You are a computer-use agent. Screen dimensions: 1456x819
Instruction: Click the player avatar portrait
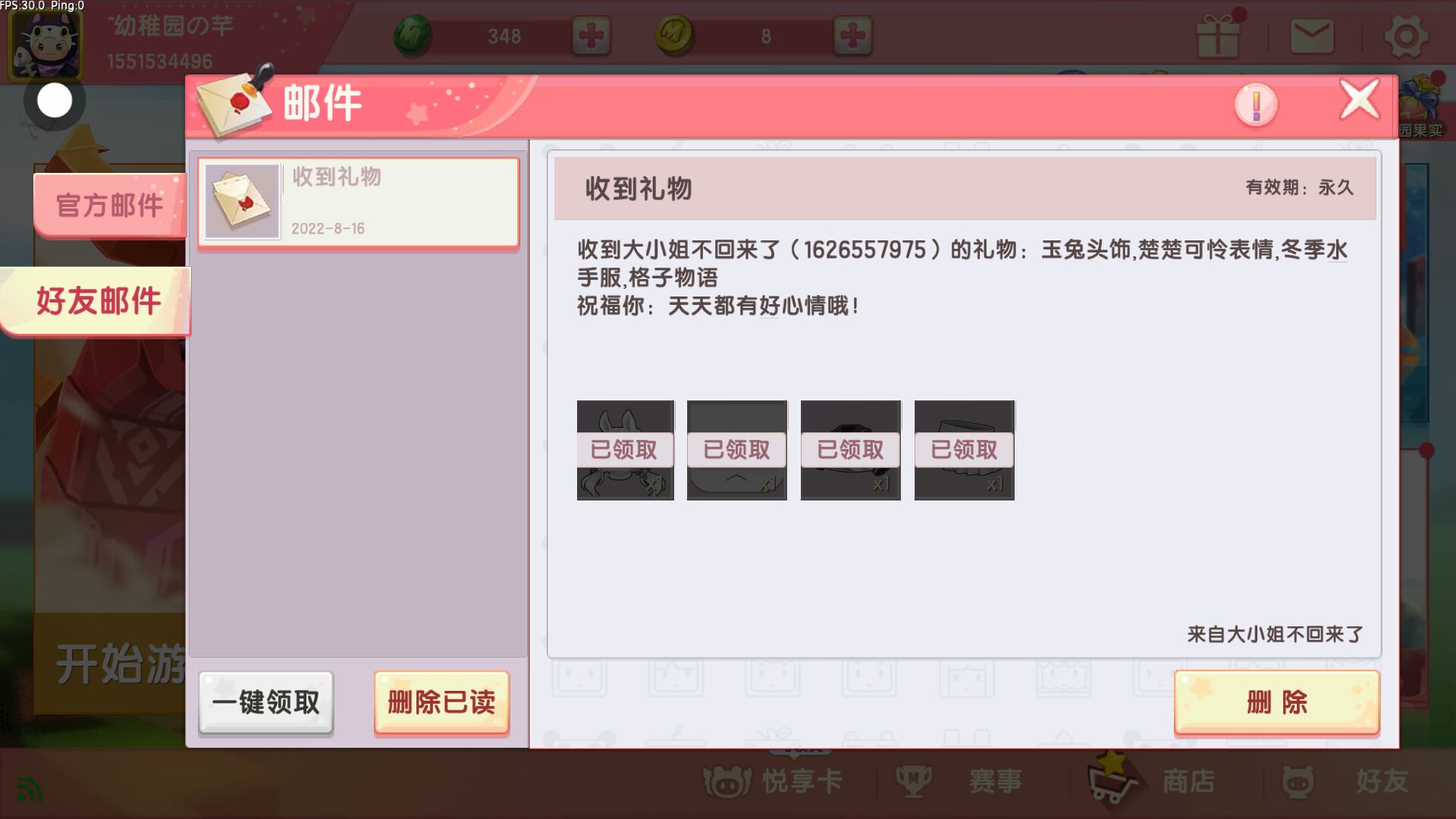point(45,42)
